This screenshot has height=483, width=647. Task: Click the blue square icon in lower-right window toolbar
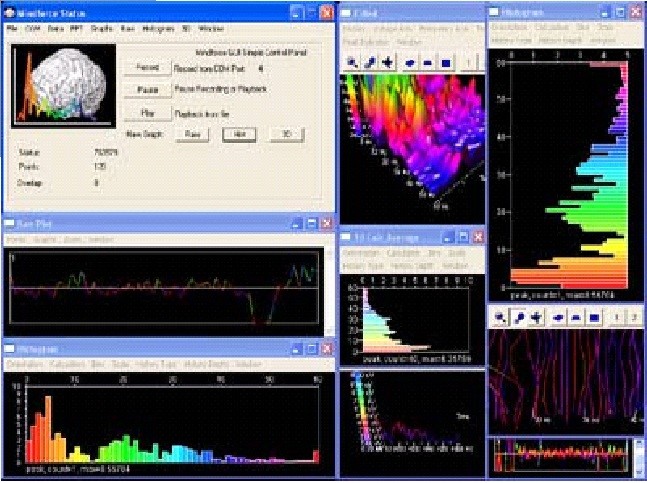click(594, 317)
